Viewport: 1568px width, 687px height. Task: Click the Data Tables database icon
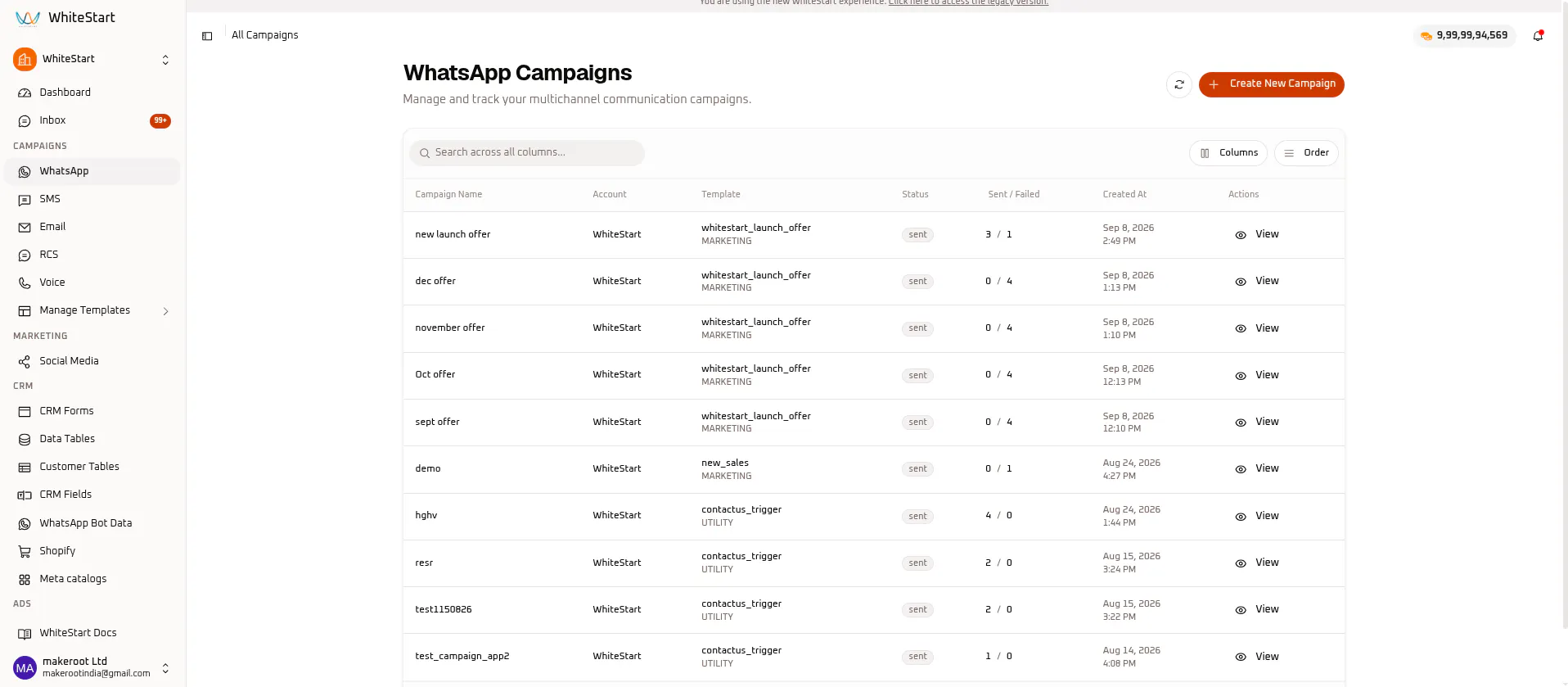[25, 440]
